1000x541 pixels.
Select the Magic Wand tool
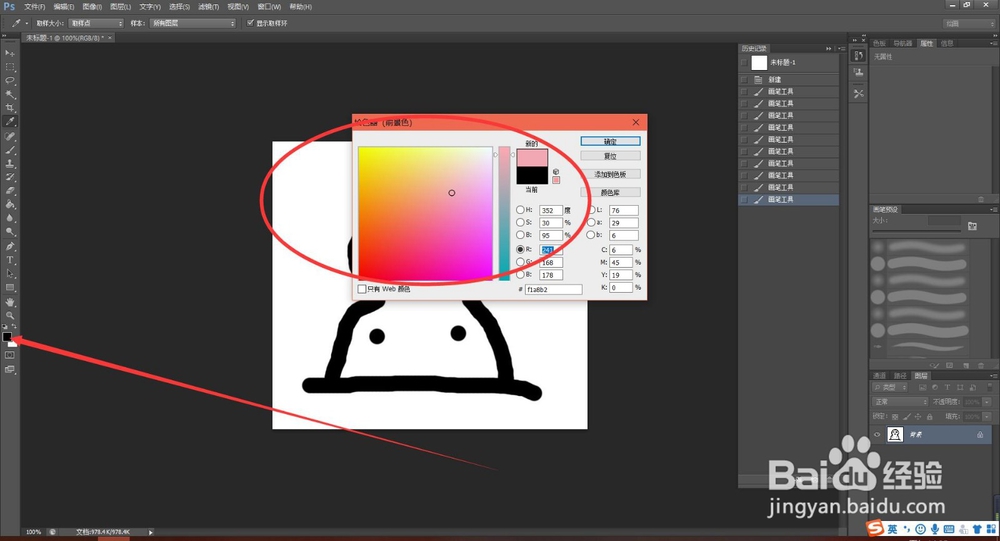click(x=10, y=94)
